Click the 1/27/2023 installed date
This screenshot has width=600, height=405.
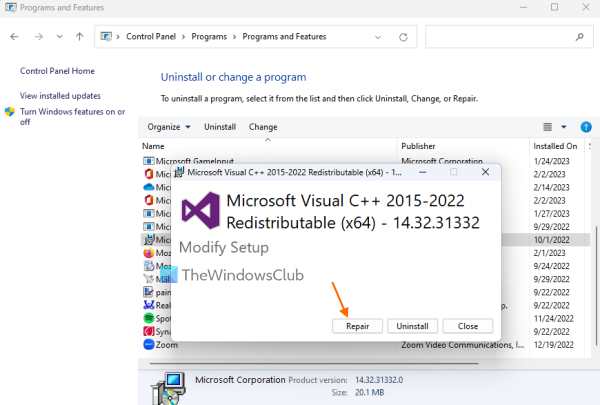point(551,213)
